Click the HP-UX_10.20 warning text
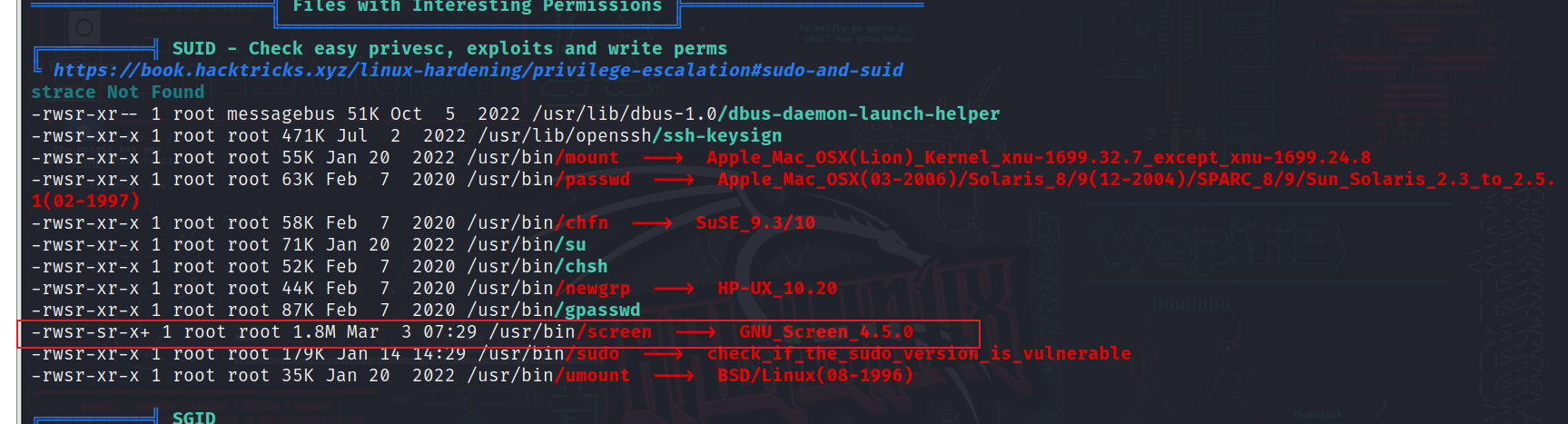Image resolution: width=1568 pixels, height=424 pixels. click(x=777, y=288)
